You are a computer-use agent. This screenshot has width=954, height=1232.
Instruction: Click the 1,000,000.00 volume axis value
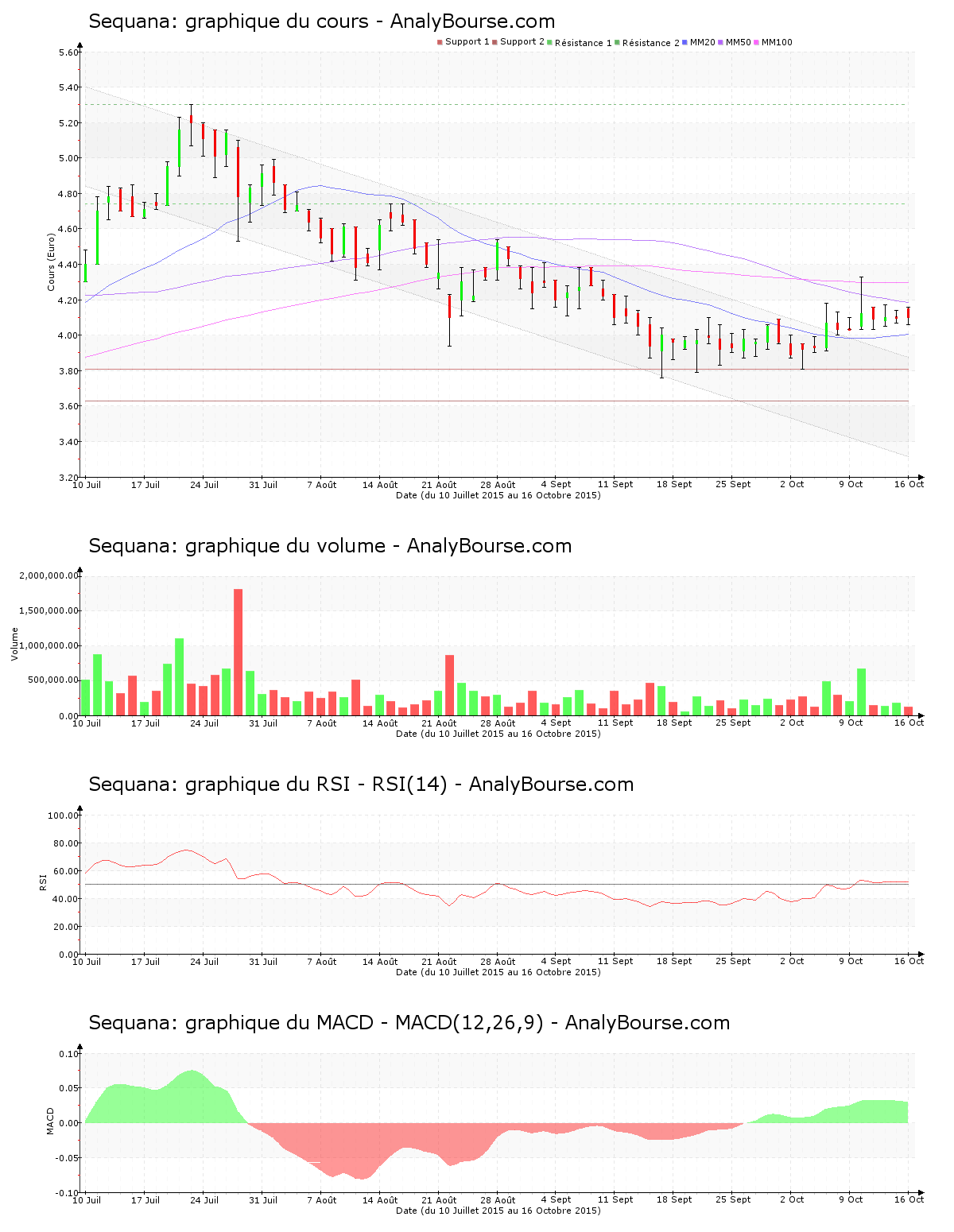[x=49, y=646]
